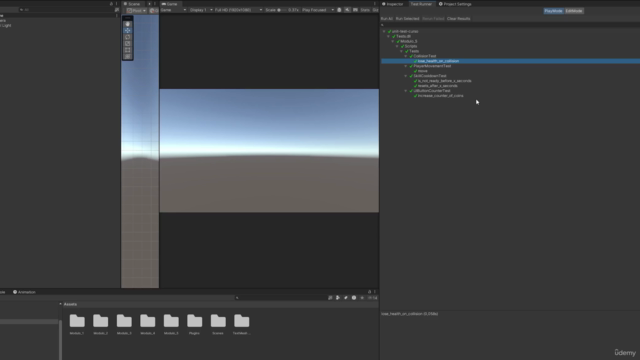Open the Full HD resolution dropdown

[238, 10]
